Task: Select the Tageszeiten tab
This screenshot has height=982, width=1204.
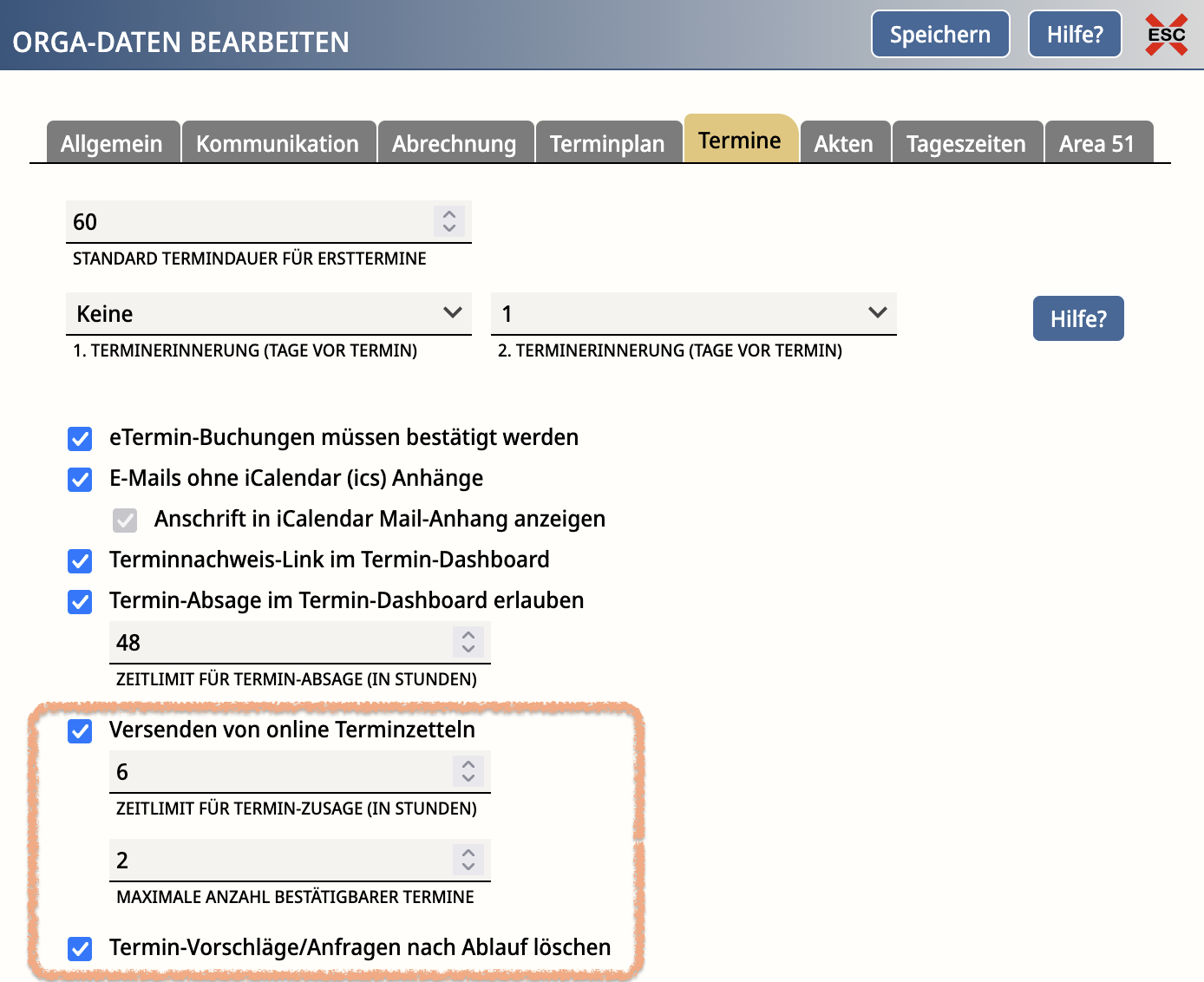Action: (965, 143)
